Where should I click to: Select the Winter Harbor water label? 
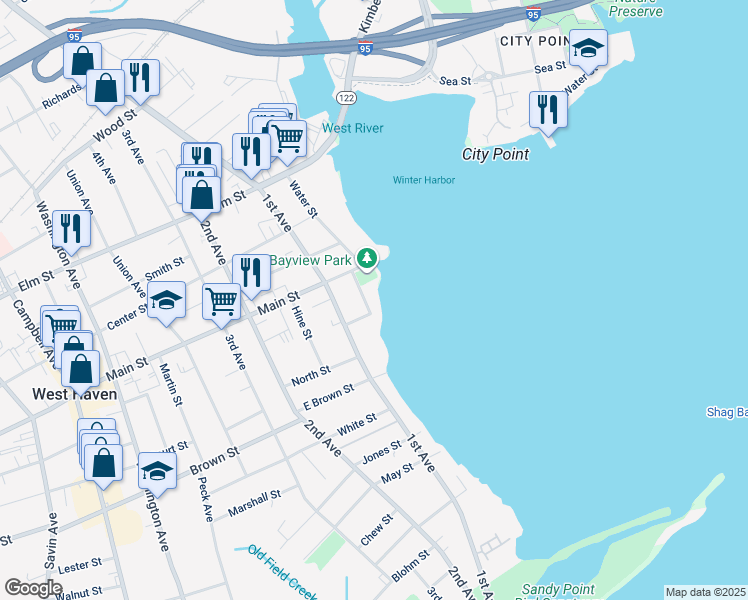tap(424, 180)
